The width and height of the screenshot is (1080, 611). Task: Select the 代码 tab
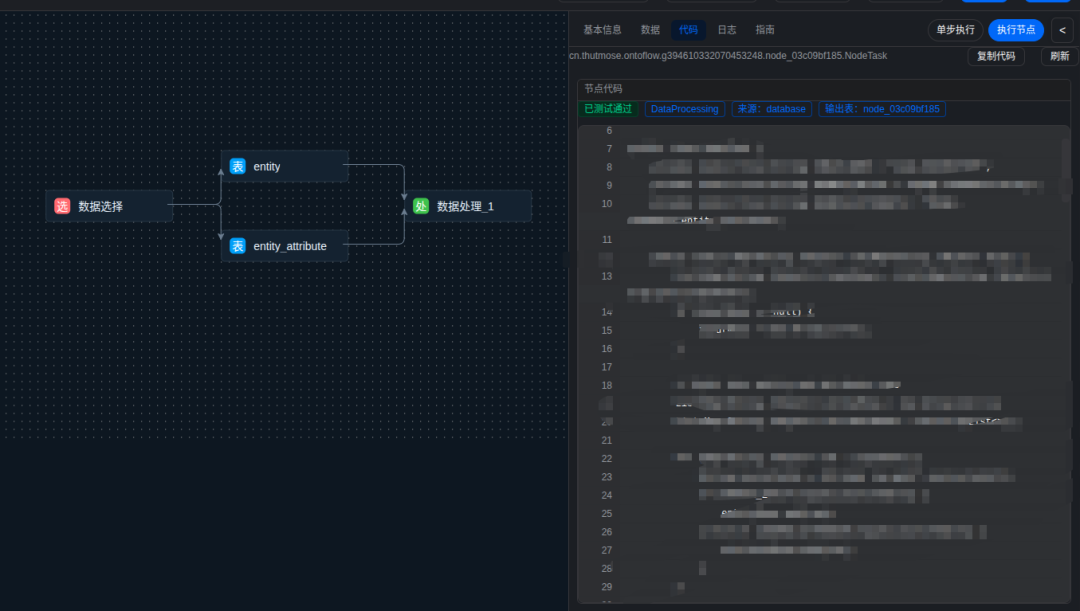pos(688,30)
